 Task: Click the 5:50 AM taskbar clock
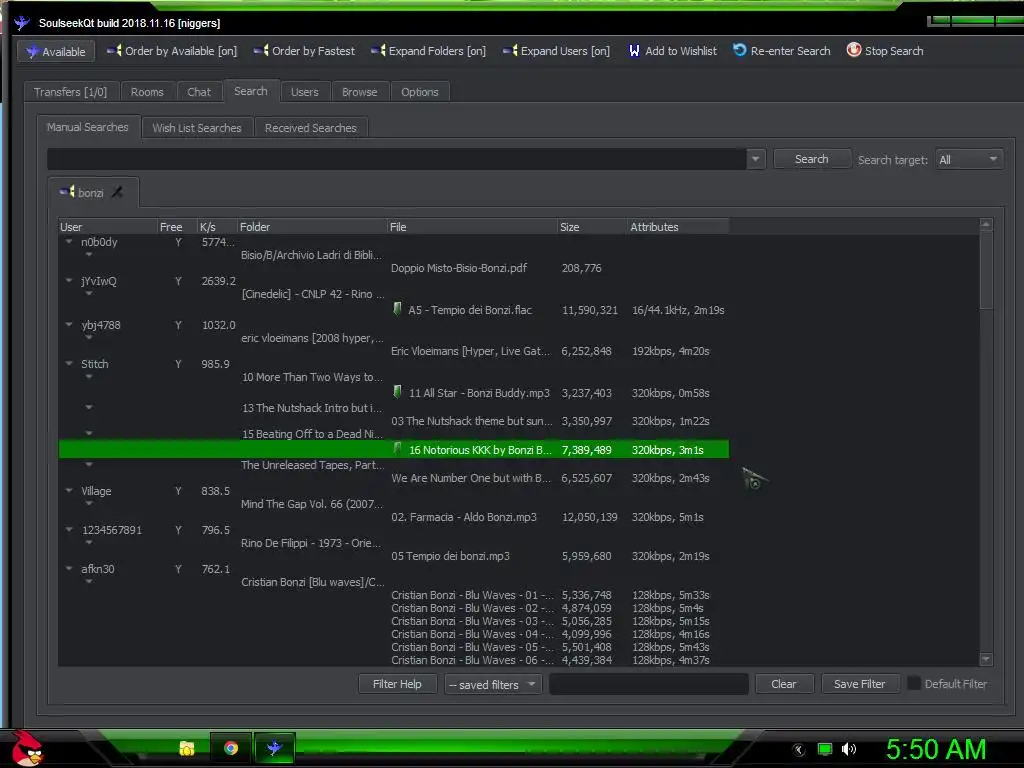click(936, 749)
